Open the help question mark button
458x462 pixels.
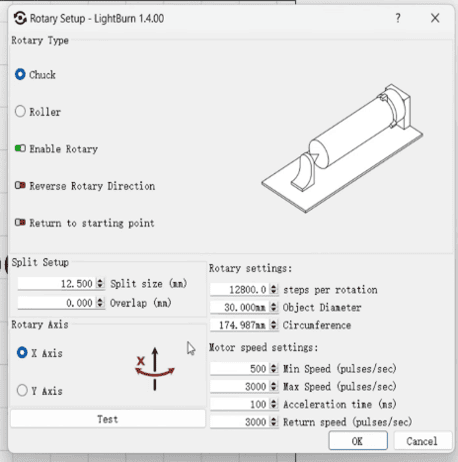point(398,18)
